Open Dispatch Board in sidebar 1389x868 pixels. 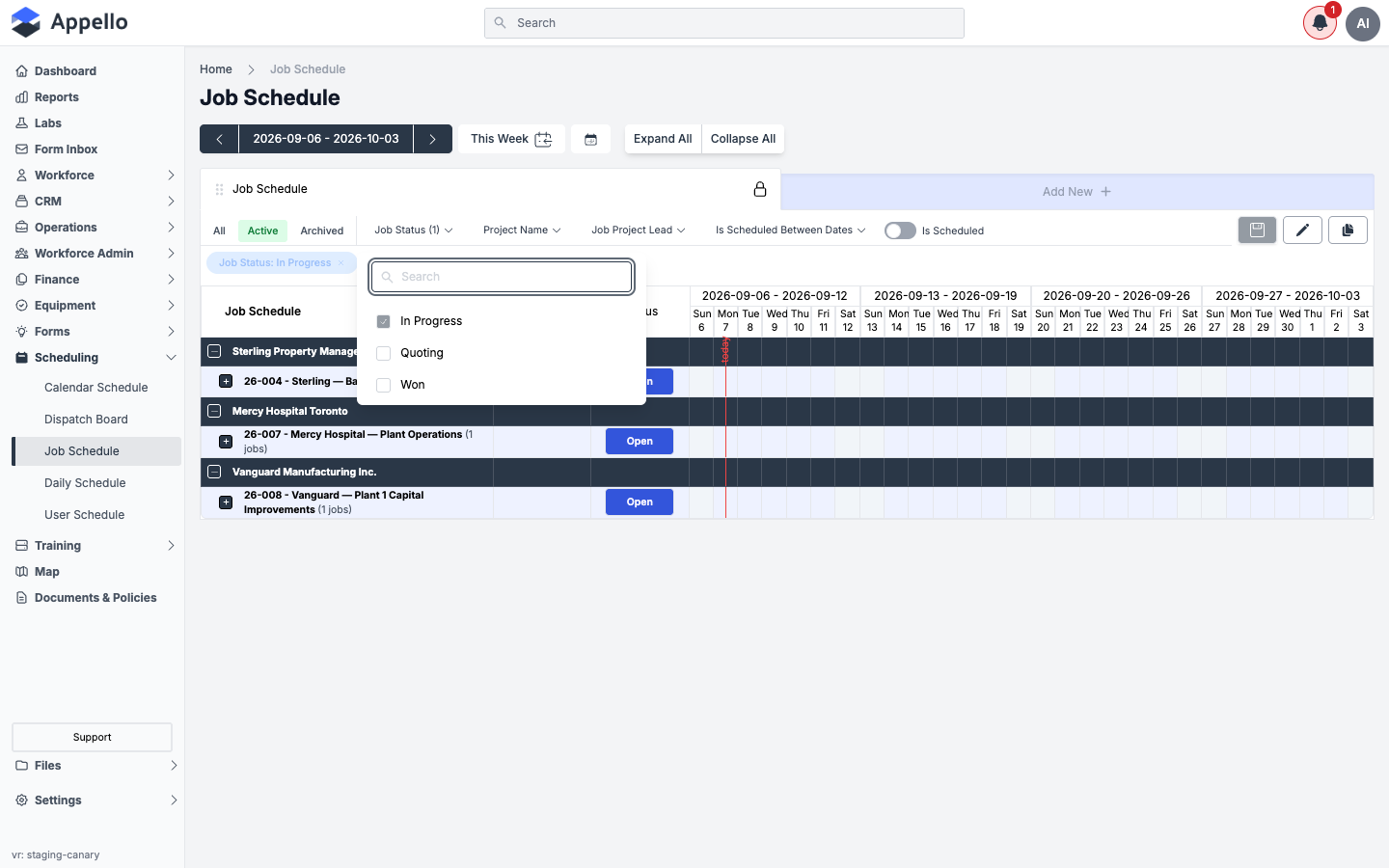(86, 420)
